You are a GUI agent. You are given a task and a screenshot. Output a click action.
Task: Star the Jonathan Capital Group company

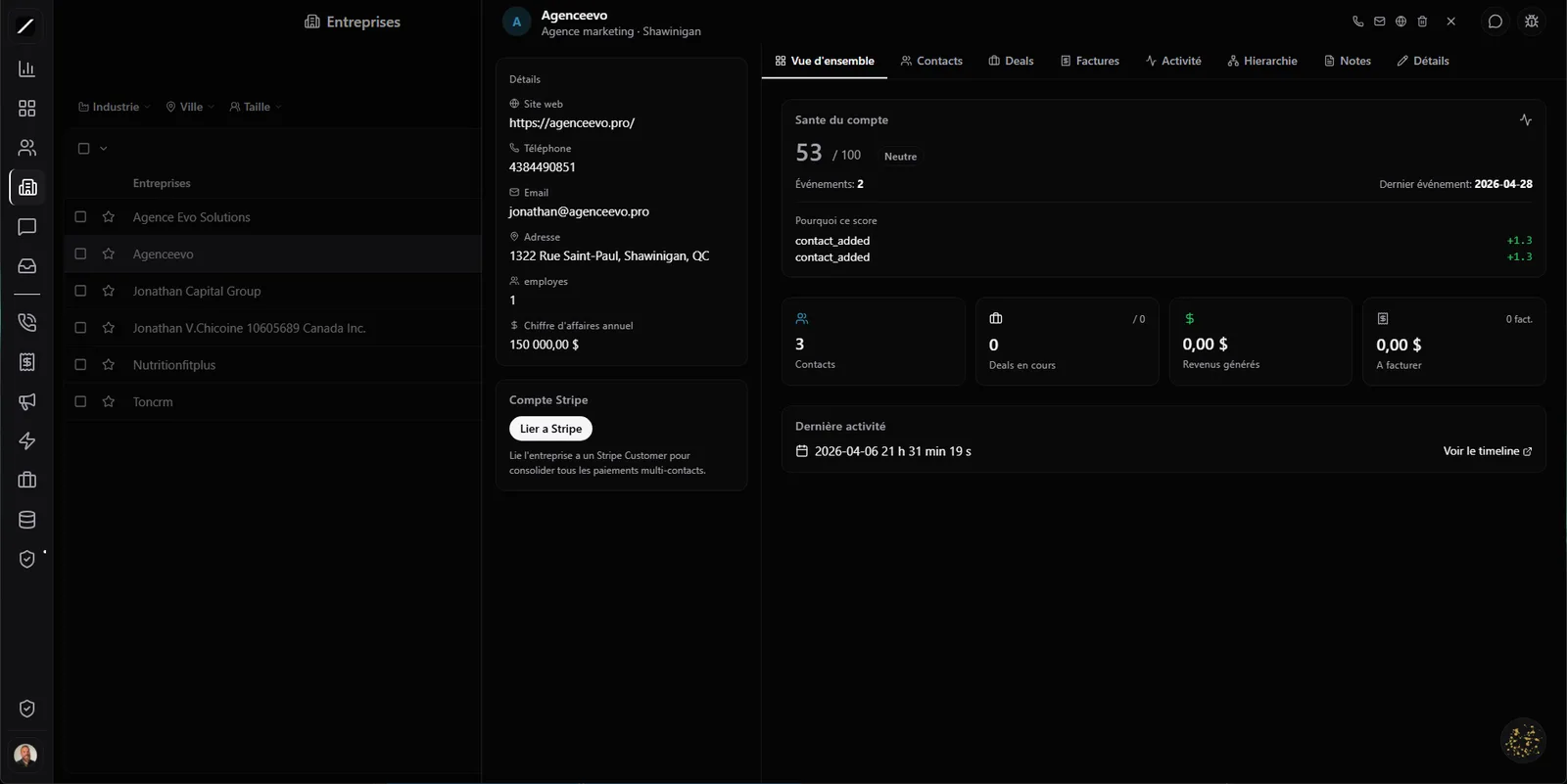[109, 291]
